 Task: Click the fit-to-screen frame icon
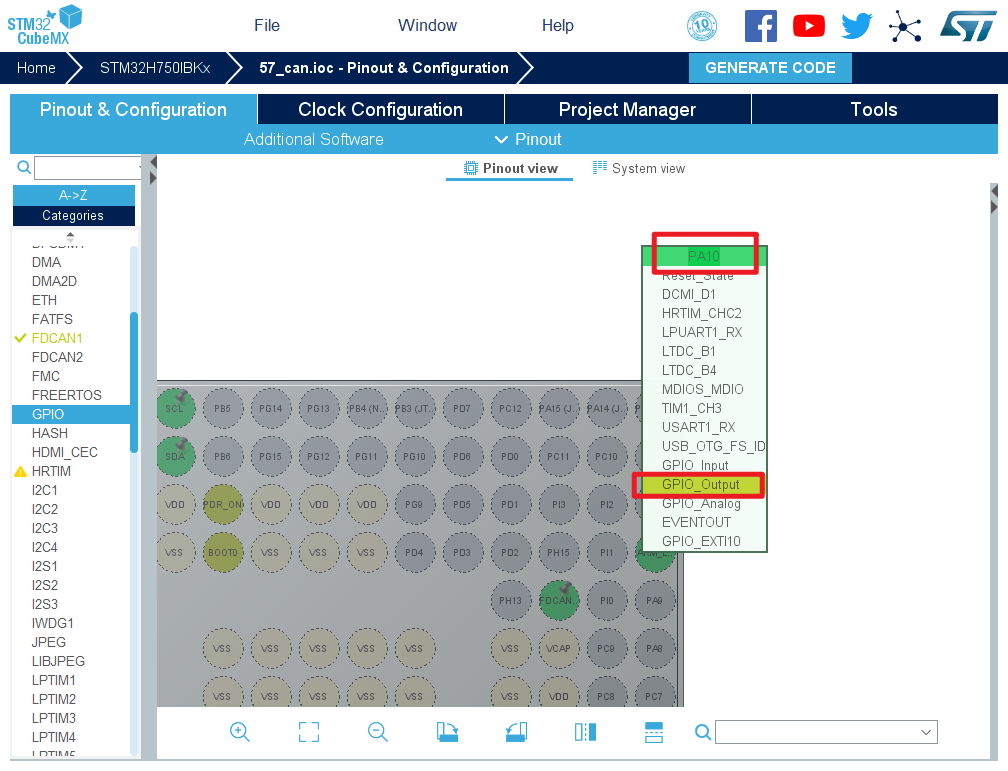[x=309, y=732]
